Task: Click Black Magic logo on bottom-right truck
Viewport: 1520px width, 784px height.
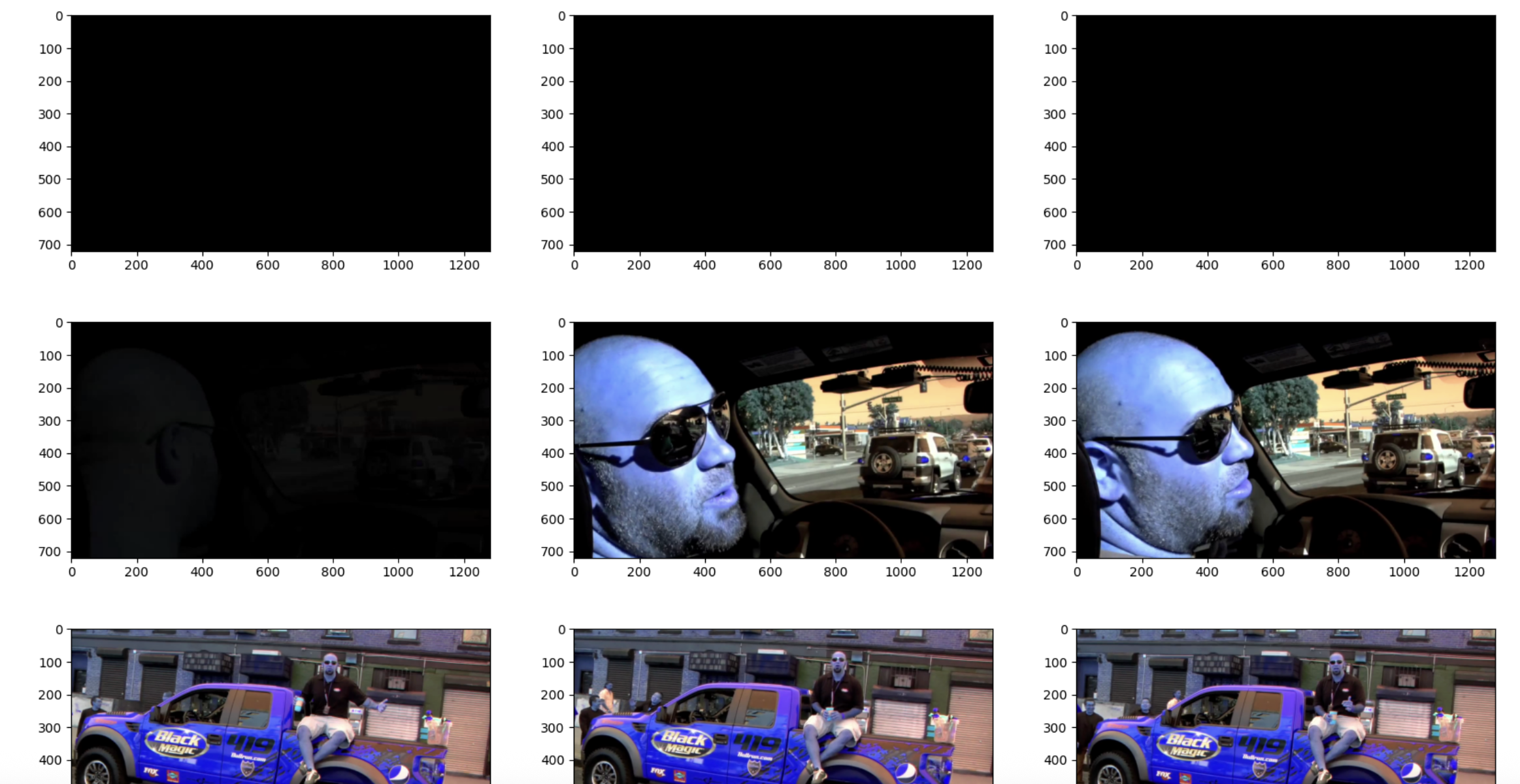Action: pyautogui.click(x=1187, y=745)
